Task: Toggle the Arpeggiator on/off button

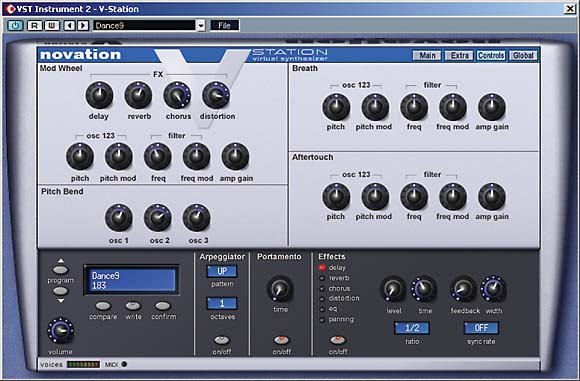Action: tap(222, 340)
